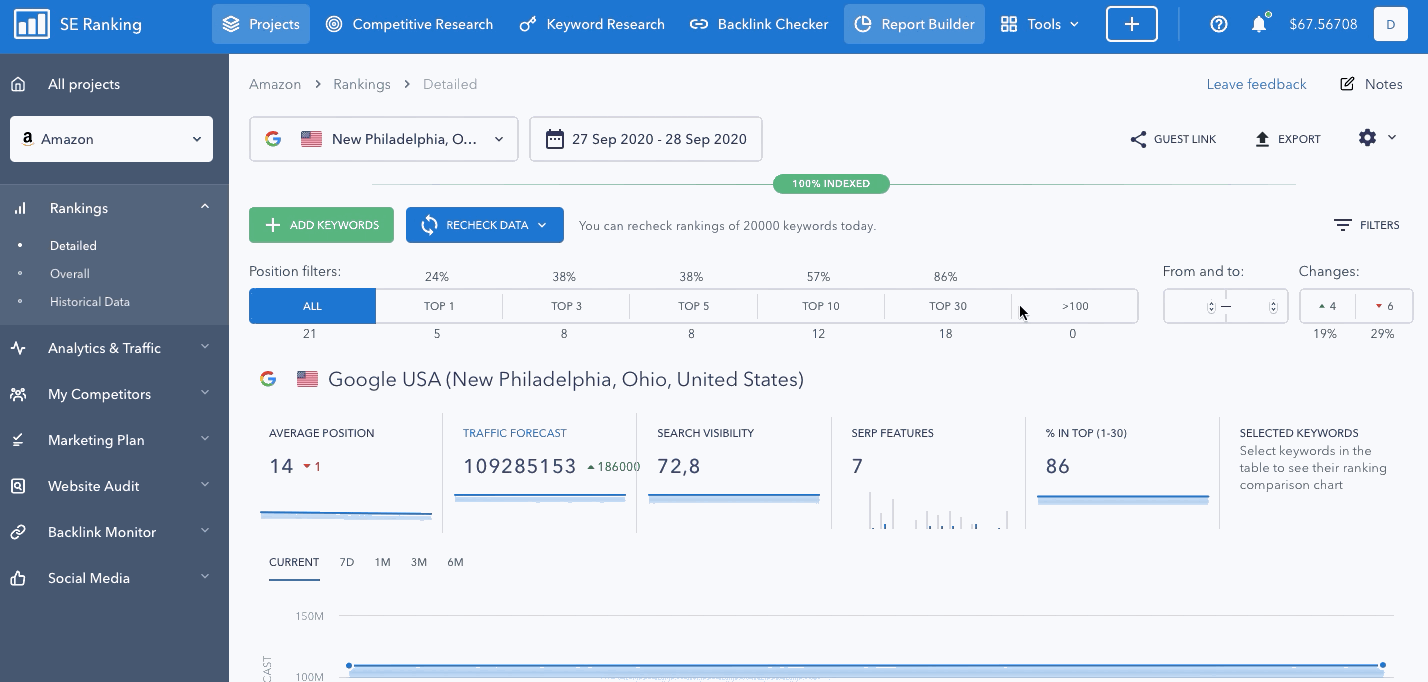1428x682 pixels.
Task: Click the My Competitors people icon
Action: point(18,394)
